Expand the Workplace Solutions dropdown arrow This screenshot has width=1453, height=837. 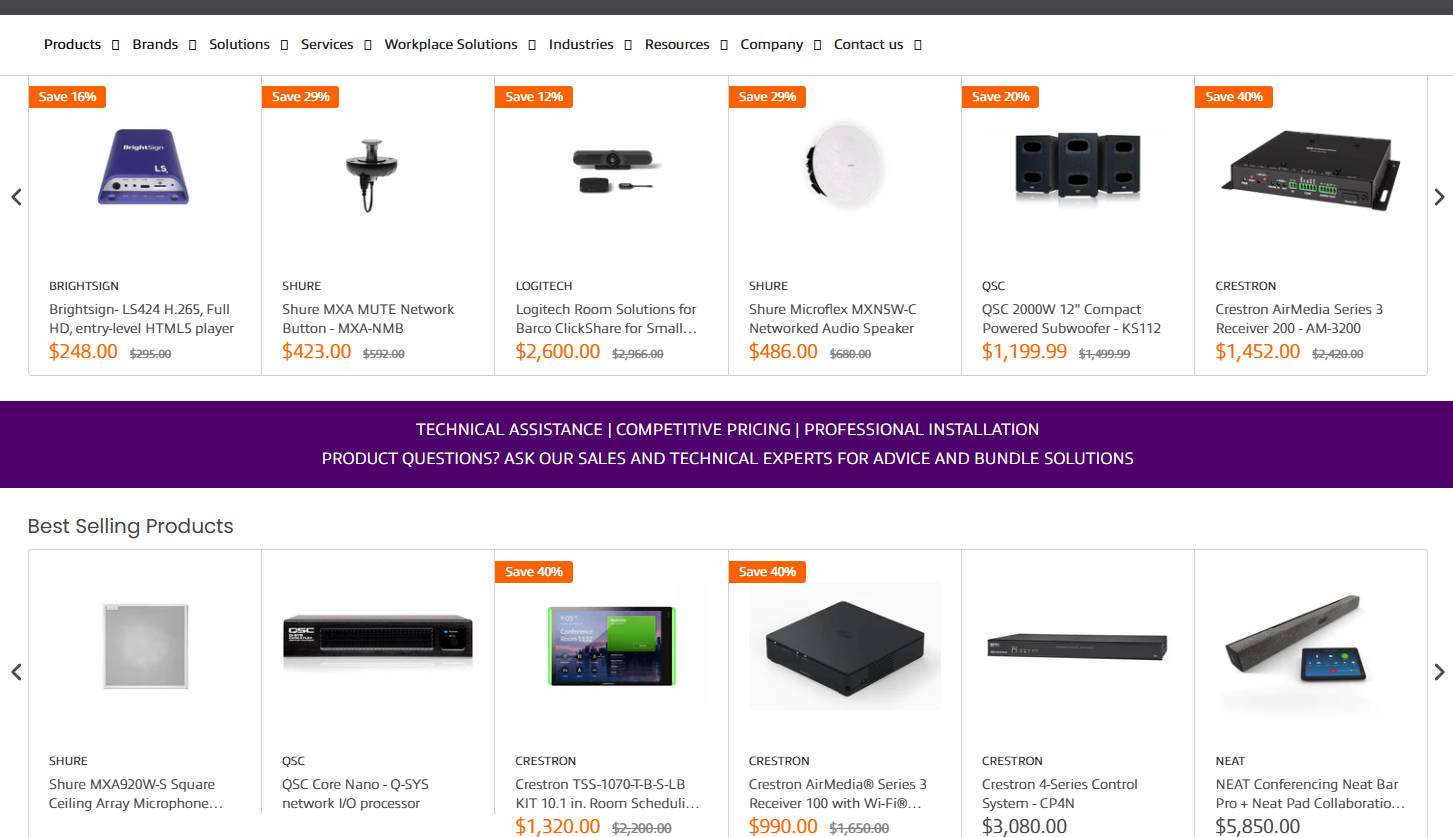(x=532, y=45)
